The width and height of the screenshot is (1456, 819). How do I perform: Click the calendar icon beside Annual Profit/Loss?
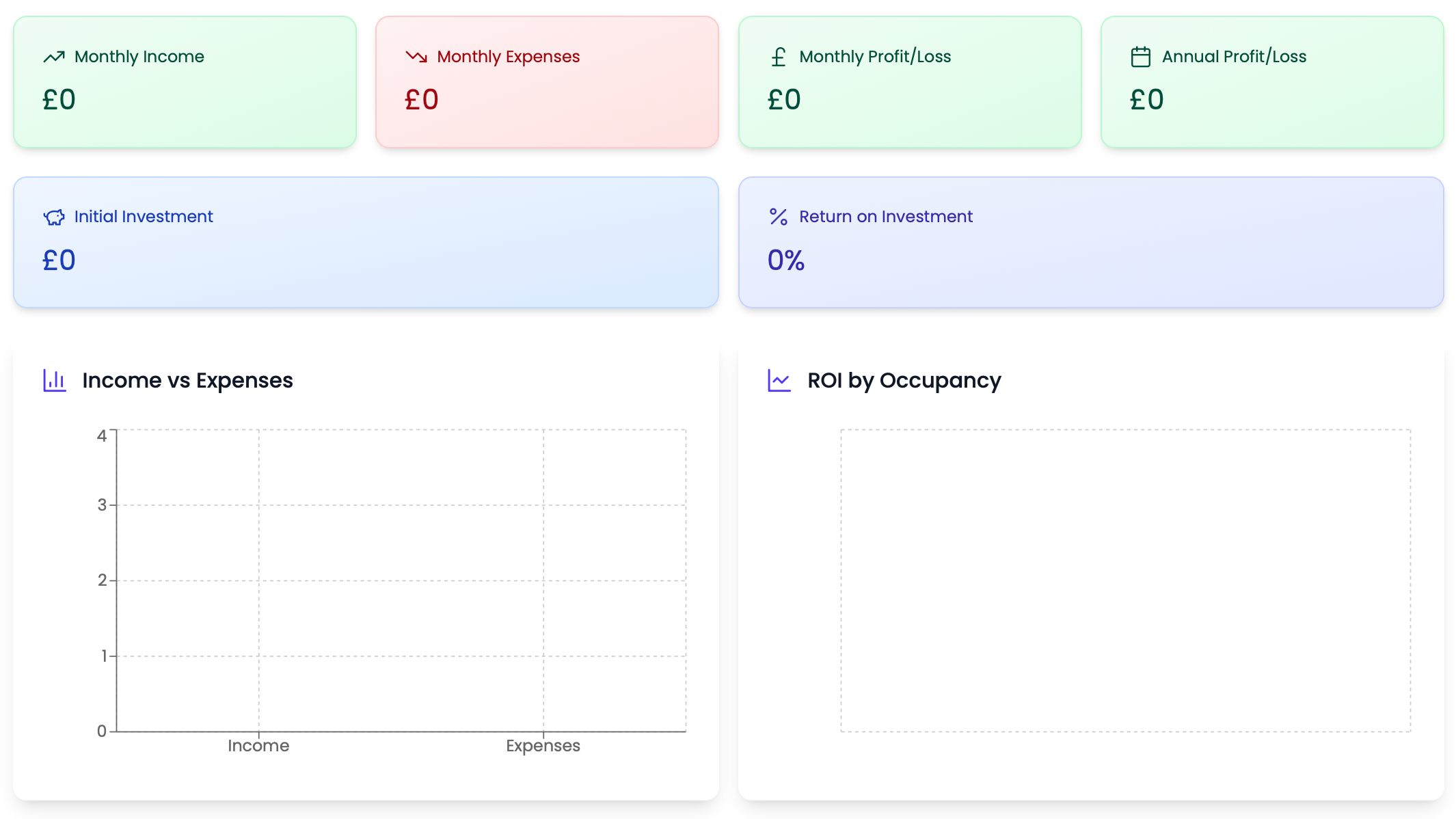pyautogui.click(x=1141, y=57)
